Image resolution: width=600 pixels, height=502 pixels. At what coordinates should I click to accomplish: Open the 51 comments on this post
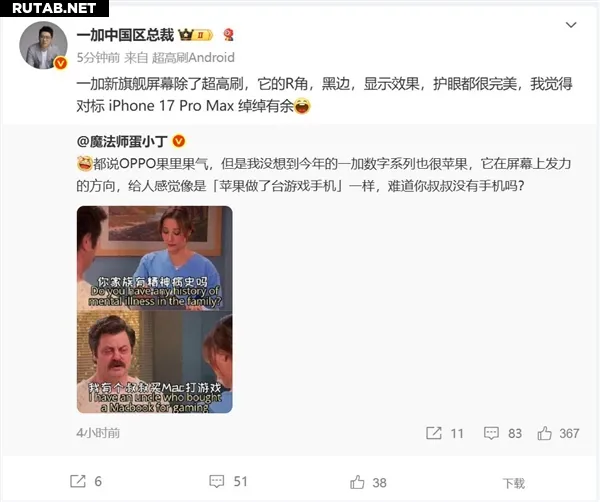(x=228, y=481)
